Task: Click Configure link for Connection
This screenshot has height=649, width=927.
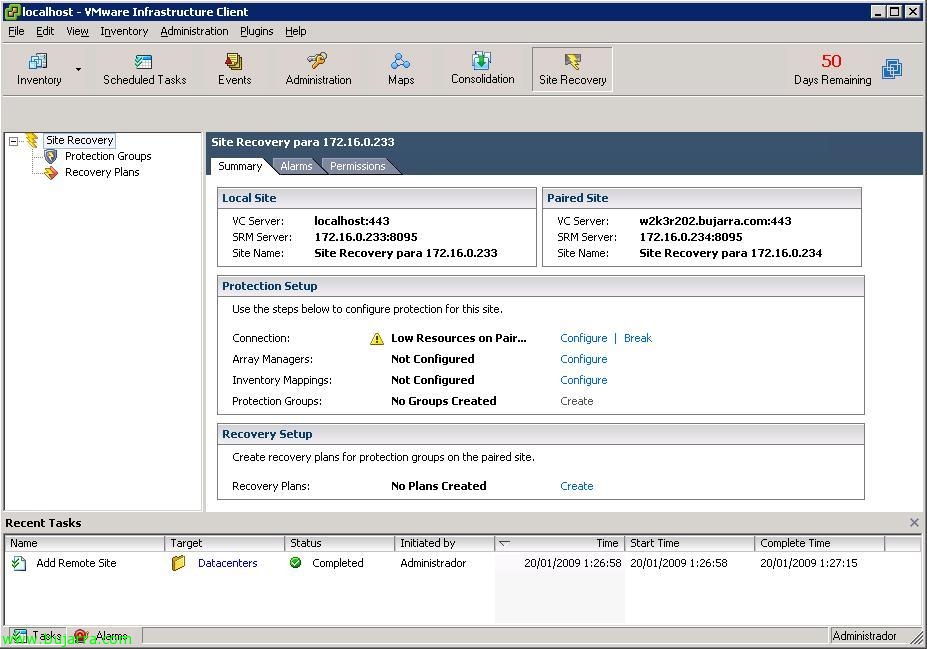Action: click(x=584, y=338)
